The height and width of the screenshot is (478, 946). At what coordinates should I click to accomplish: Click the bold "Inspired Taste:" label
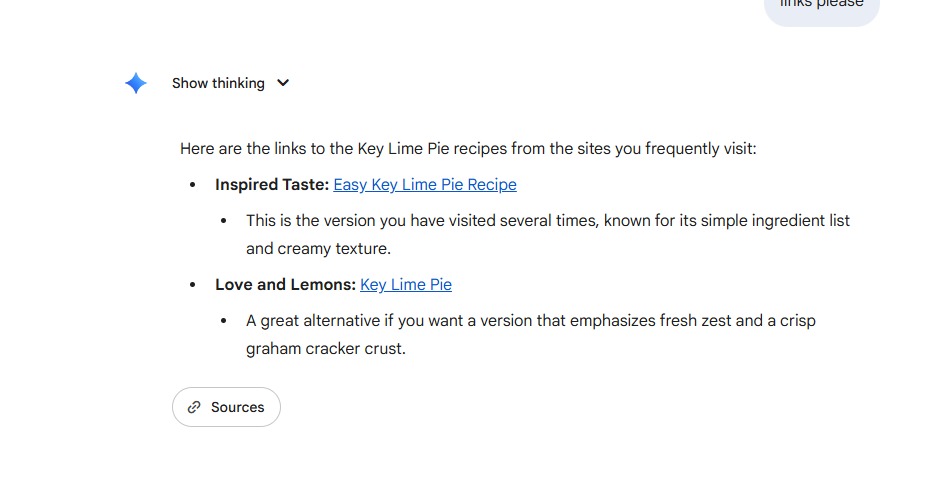[x=272, y=185]
